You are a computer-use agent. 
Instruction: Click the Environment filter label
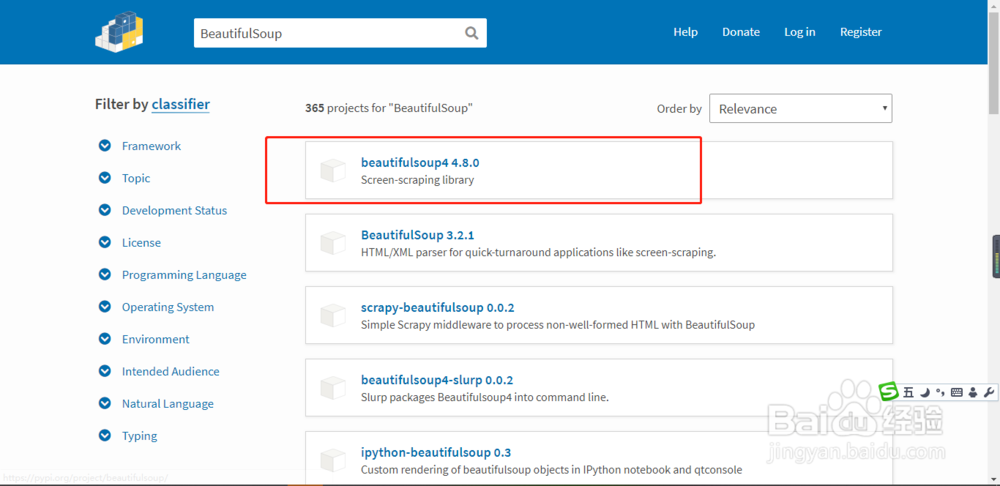(x=156, y=339)
